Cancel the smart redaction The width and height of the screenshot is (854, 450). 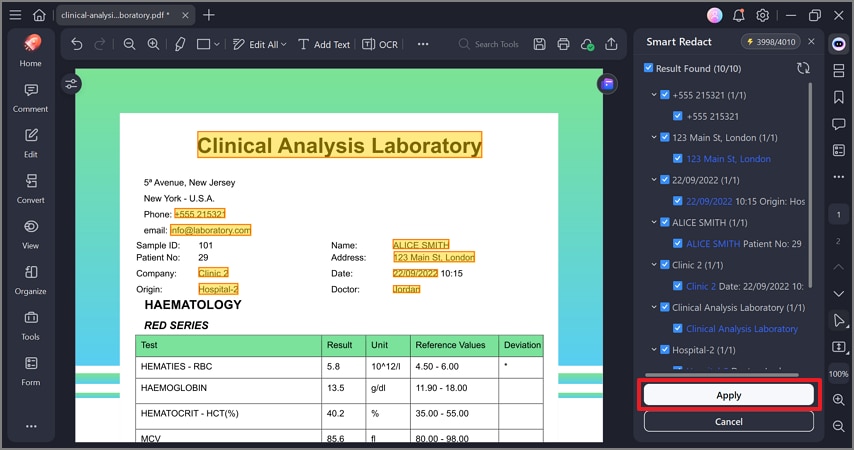729,422
